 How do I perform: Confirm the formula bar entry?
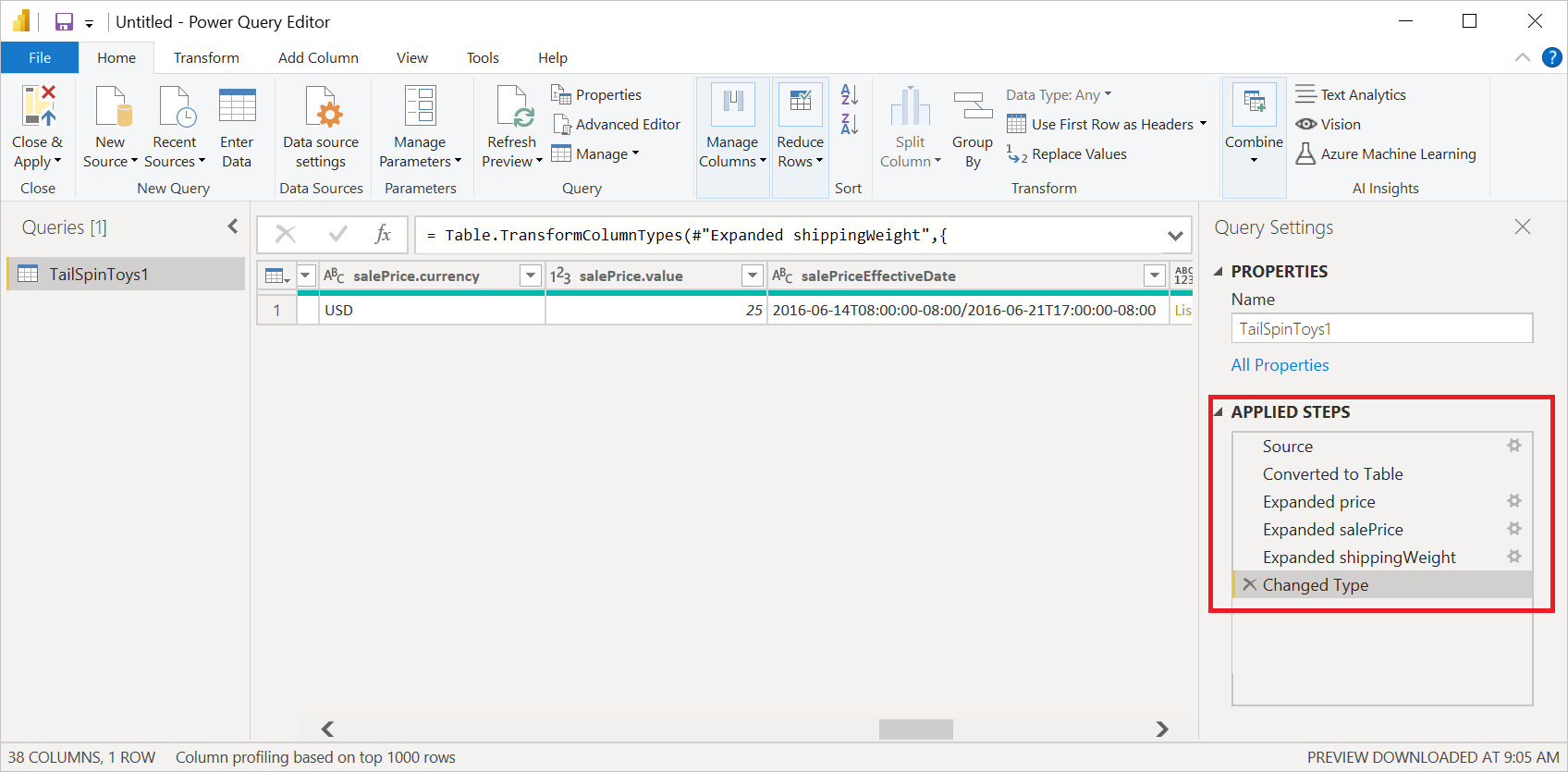click(x=338, y=235)
